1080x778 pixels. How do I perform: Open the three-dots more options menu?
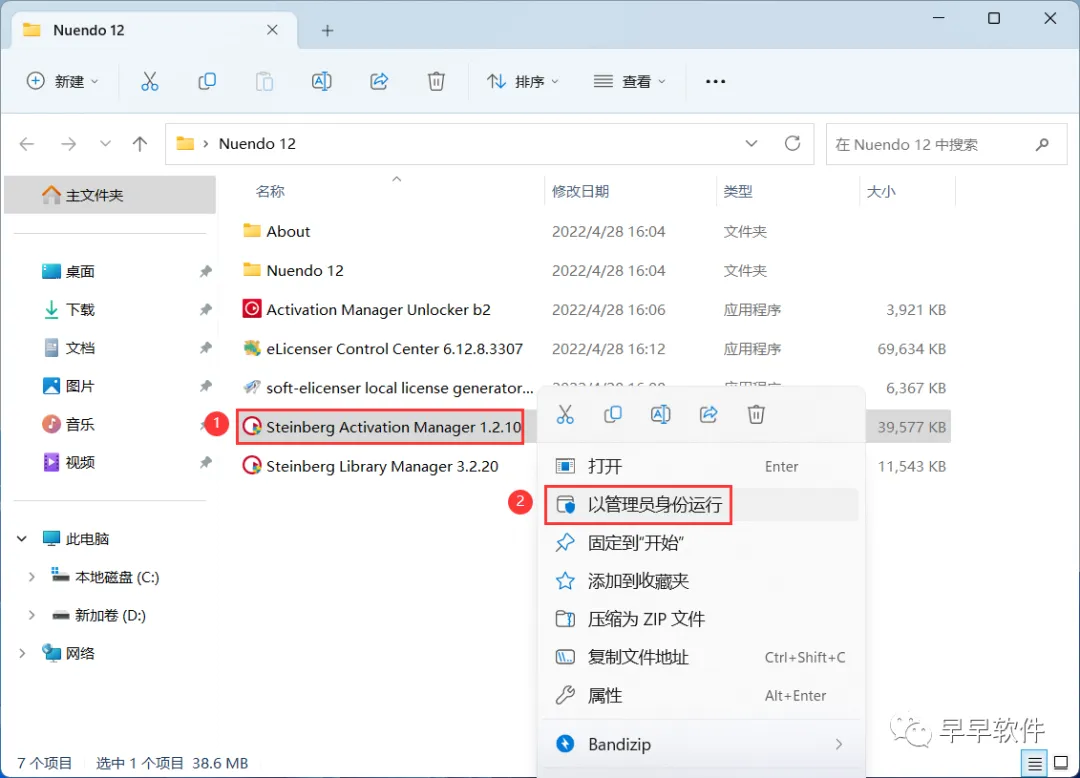tap(715, 81)
